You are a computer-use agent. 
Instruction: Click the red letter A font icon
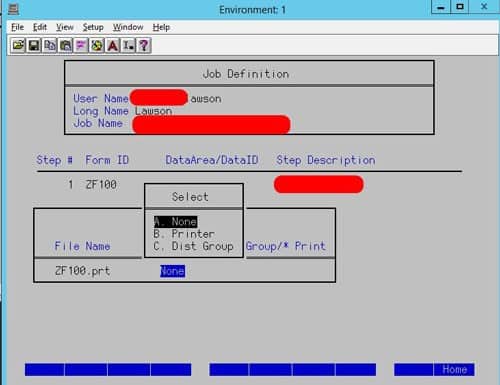point(113,45)
